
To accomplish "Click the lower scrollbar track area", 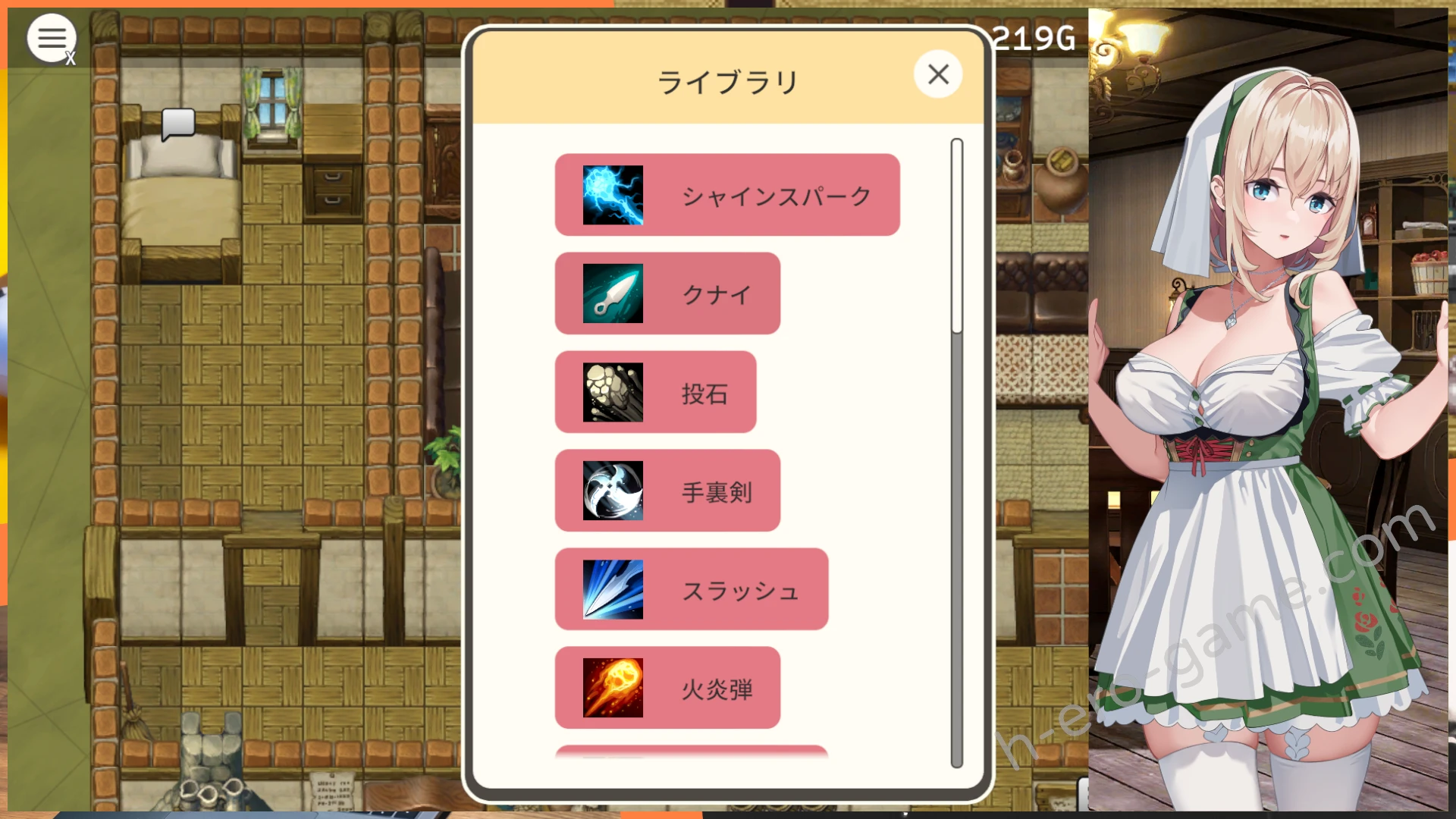I will click(957, 550).
